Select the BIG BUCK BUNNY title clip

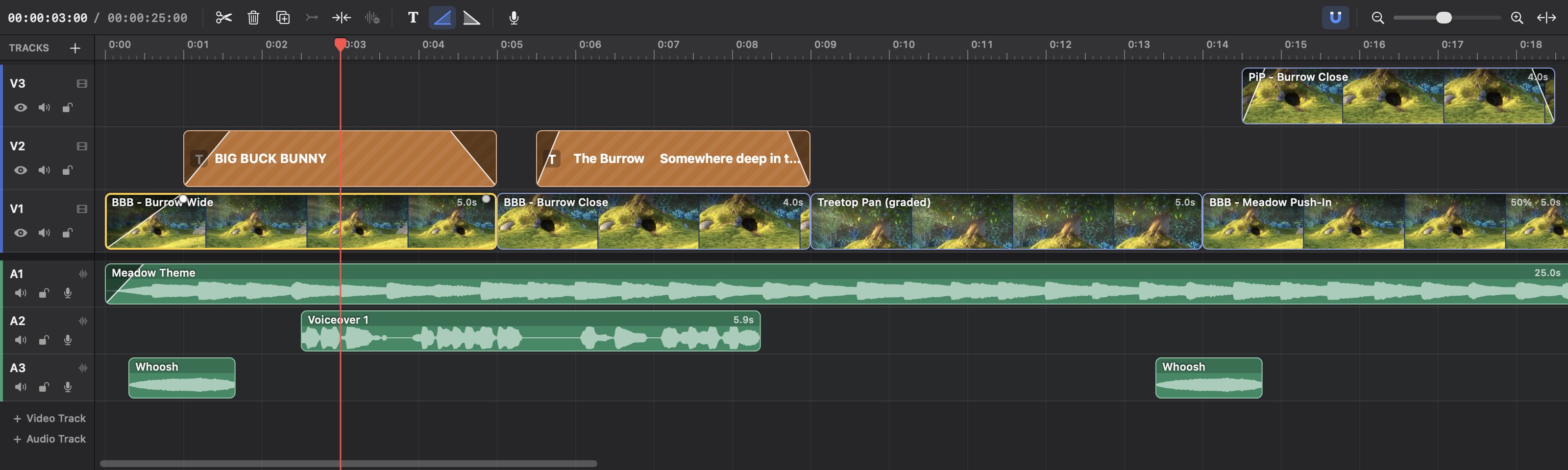coord(340,159)
